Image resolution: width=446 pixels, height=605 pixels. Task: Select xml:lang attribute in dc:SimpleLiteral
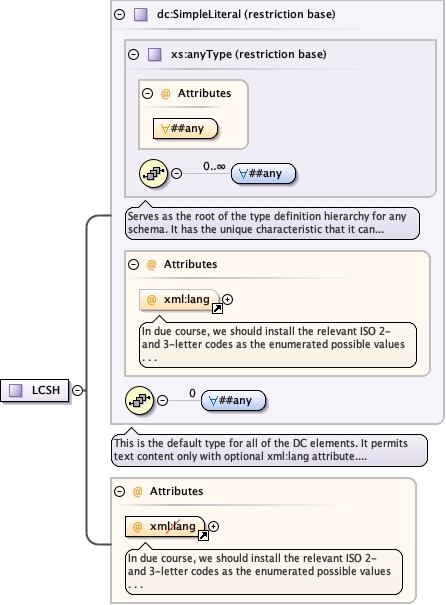click(179, 300)
